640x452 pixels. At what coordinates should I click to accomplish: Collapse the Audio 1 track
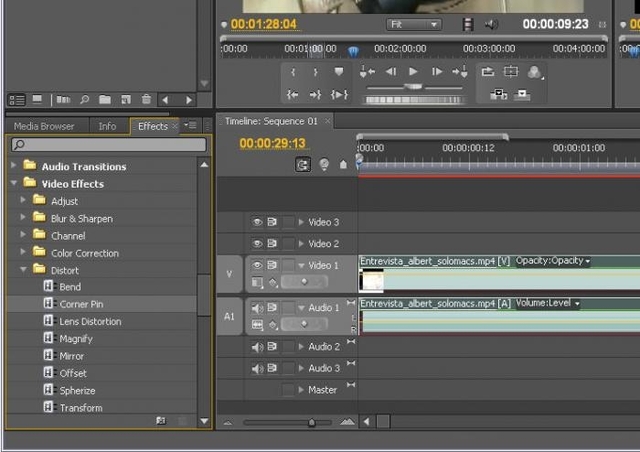click(x=301, y=308)
